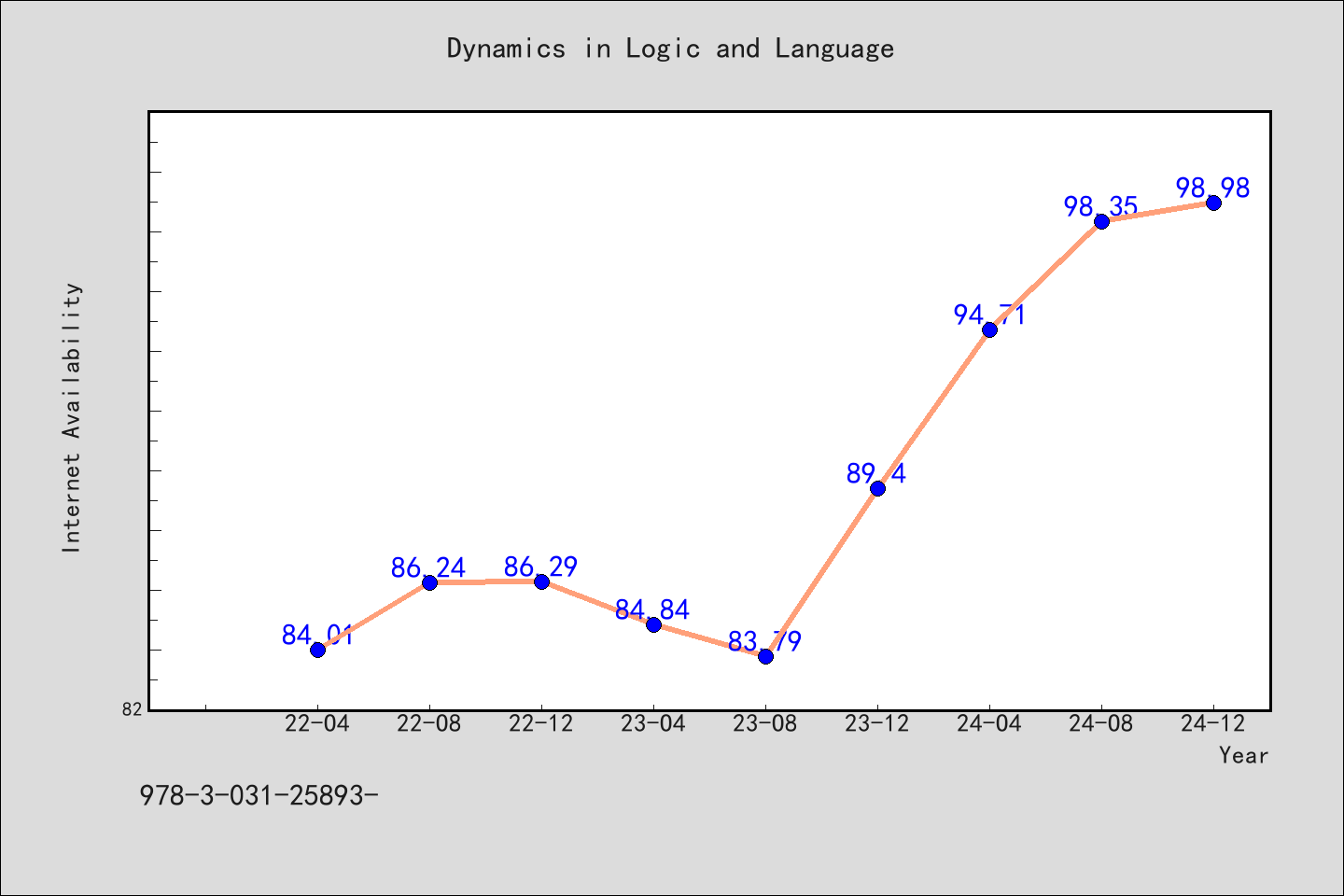Click the x-axis tick label '24-04'

[x=989, y=723]
